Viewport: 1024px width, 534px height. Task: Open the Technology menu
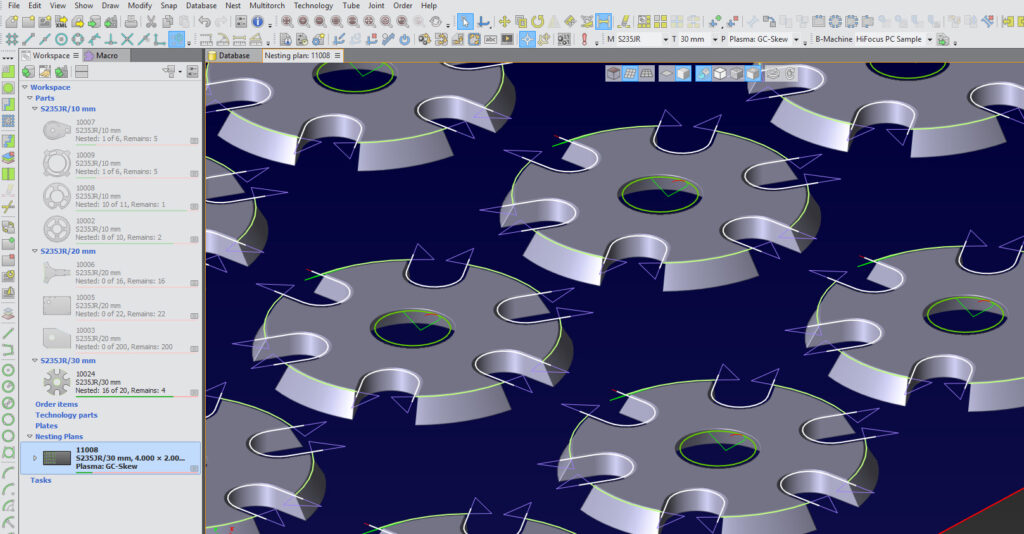click(313, 5)
